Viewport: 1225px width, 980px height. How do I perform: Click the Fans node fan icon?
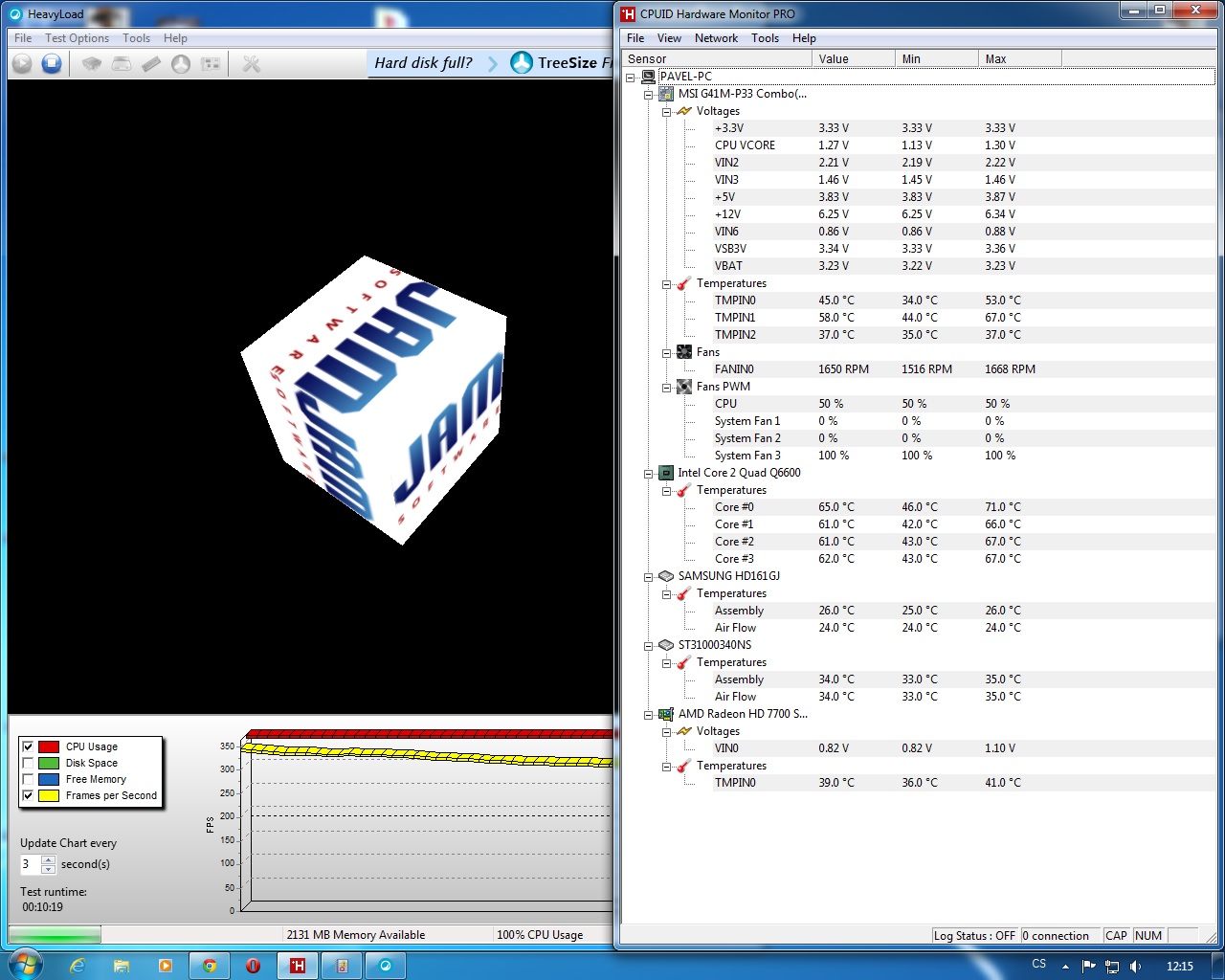pos(684,352)
